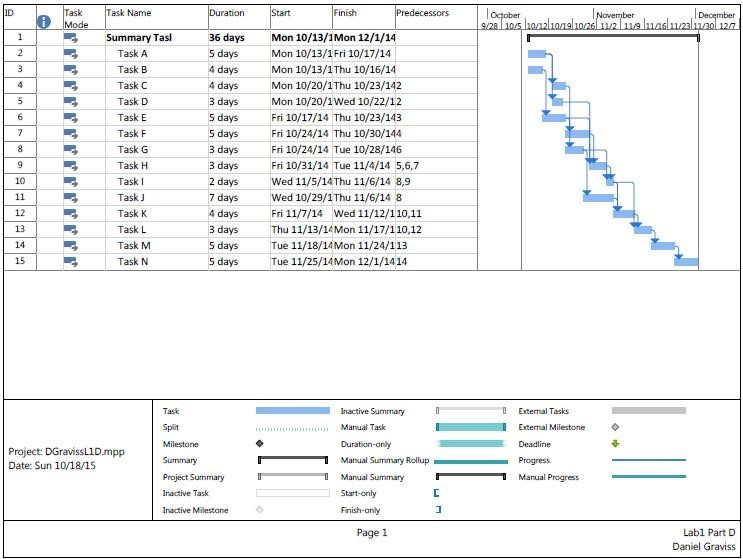Click Task Mode icon in Task G row
Image resolution: width=743 pixels, height=559 pixels.
coord(71,150)
